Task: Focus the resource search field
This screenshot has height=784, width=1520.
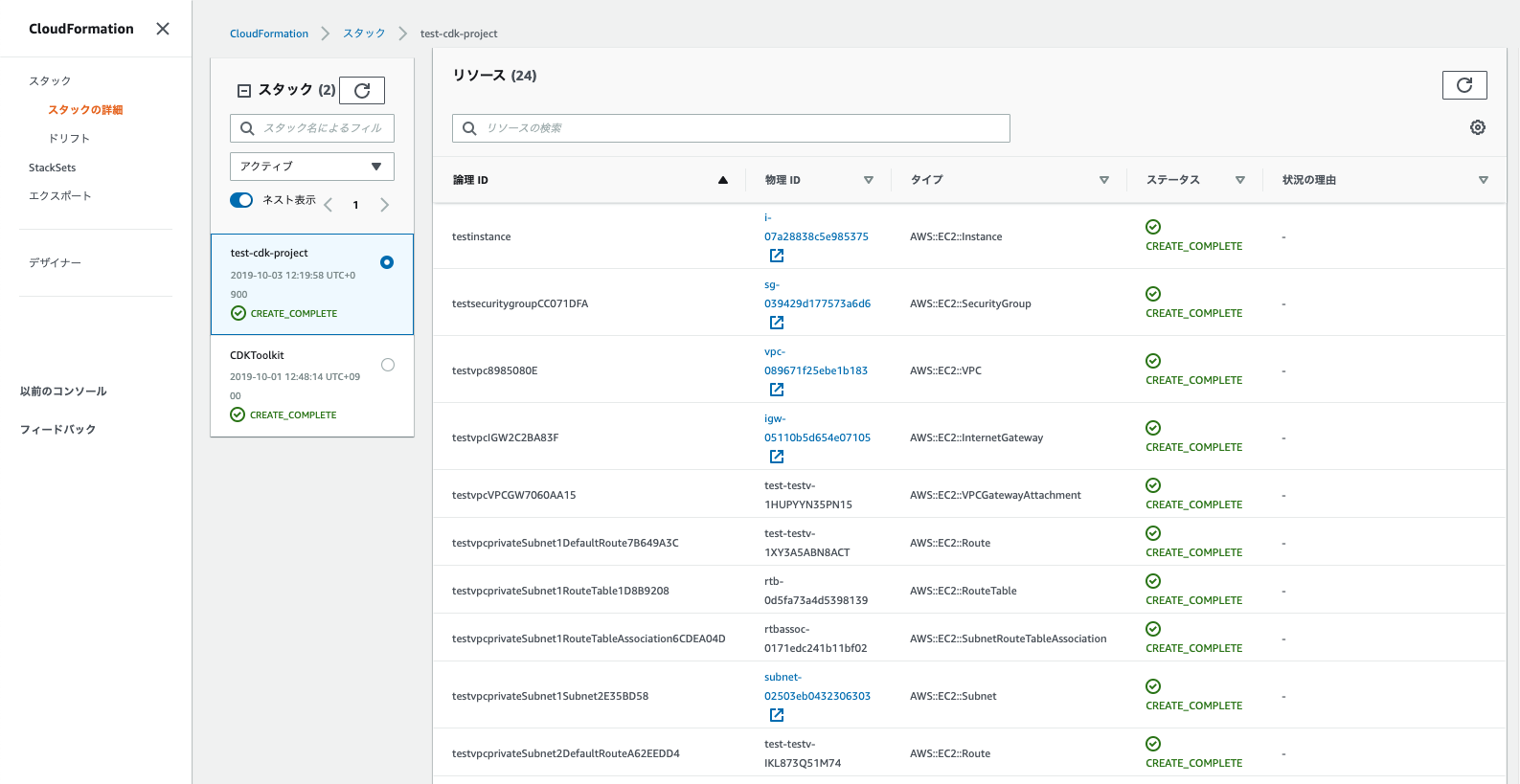Action: click(x=731, y=128)
